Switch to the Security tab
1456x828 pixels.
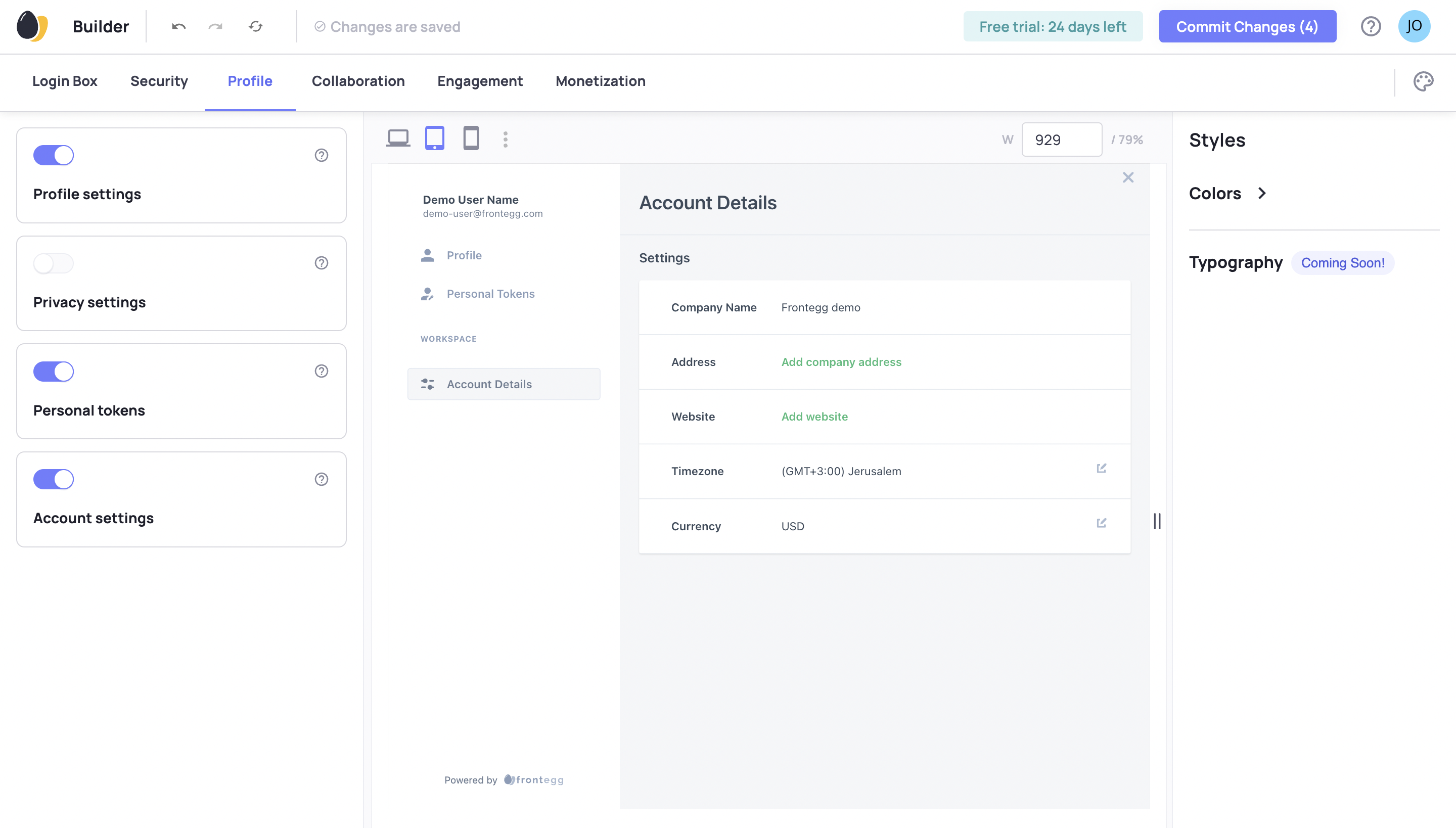pos(159,81)
